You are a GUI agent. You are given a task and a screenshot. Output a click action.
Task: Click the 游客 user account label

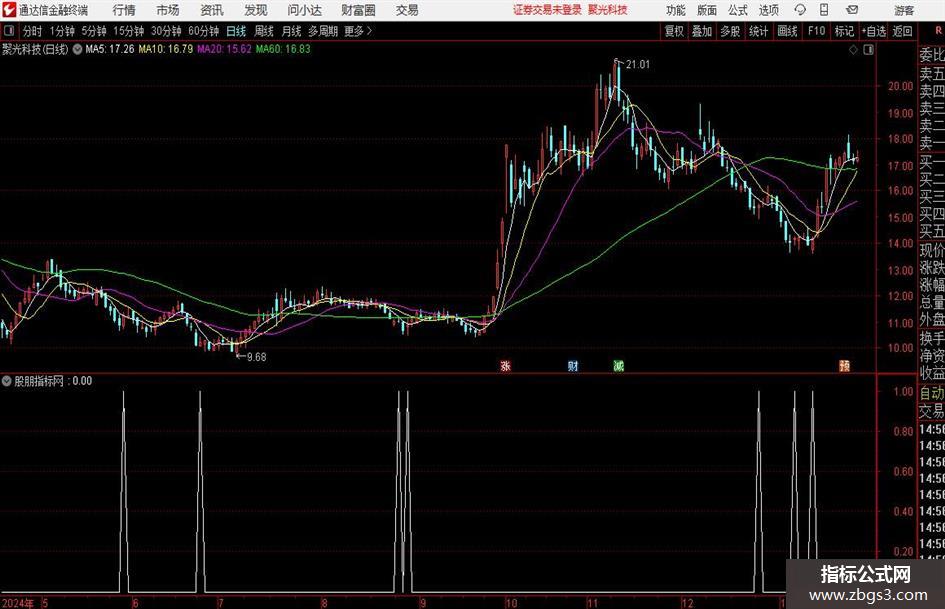903,10
